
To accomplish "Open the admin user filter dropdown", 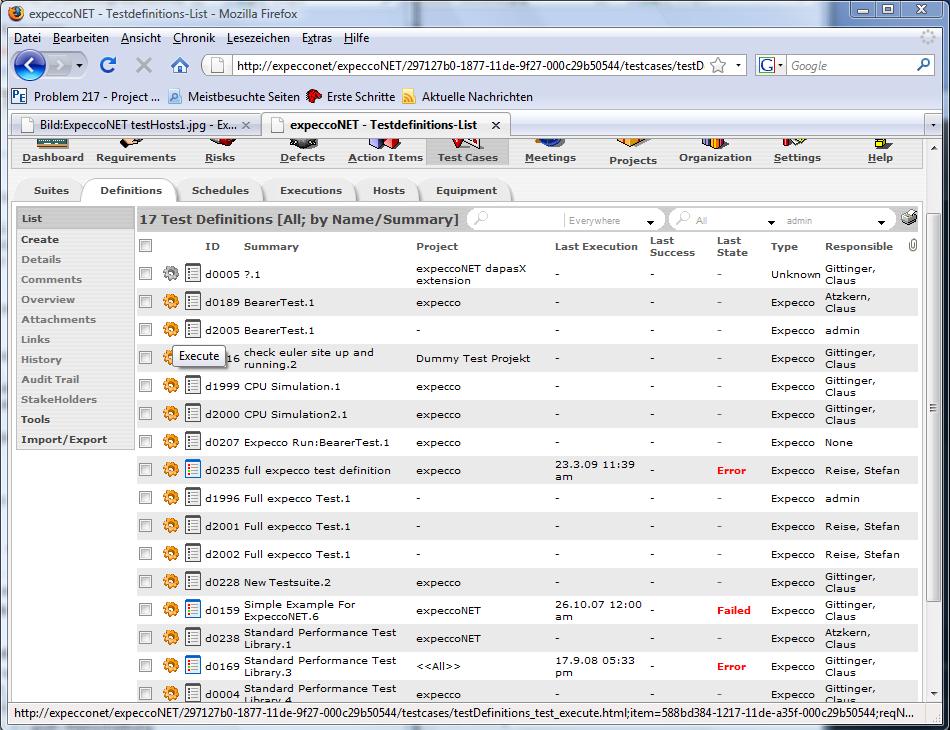I will click(x=881, y=221).
